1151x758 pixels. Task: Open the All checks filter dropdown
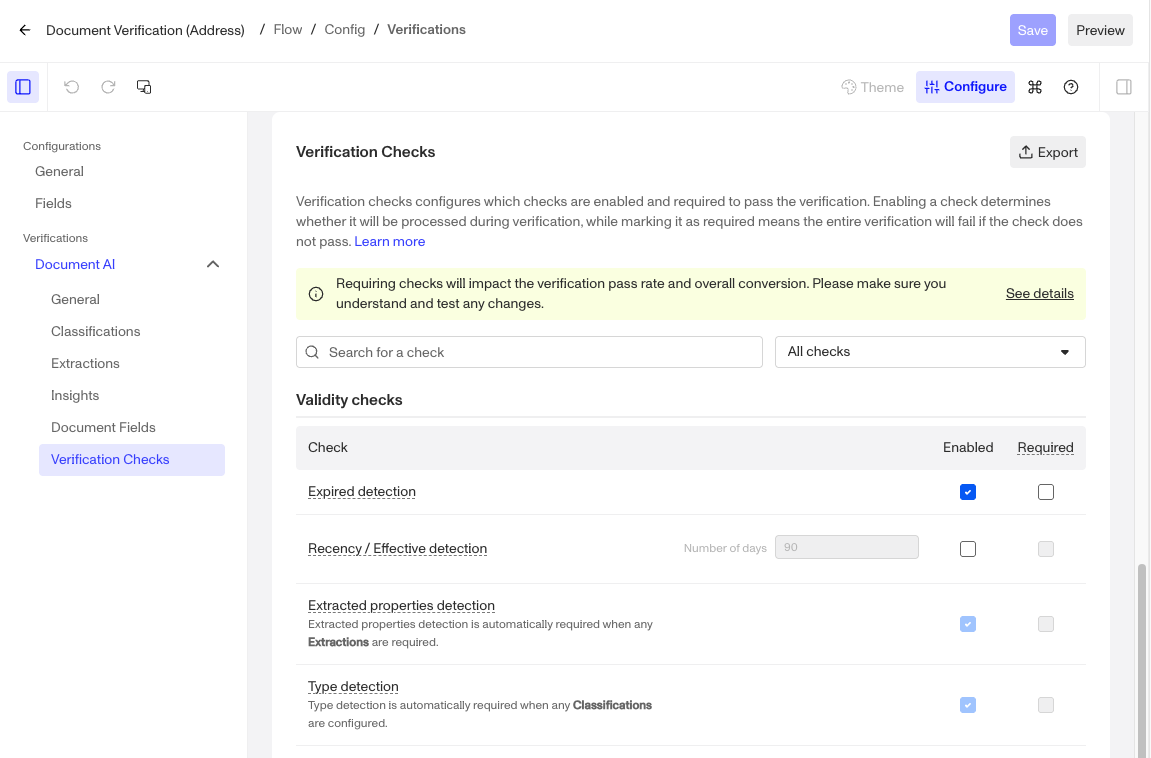930,352
